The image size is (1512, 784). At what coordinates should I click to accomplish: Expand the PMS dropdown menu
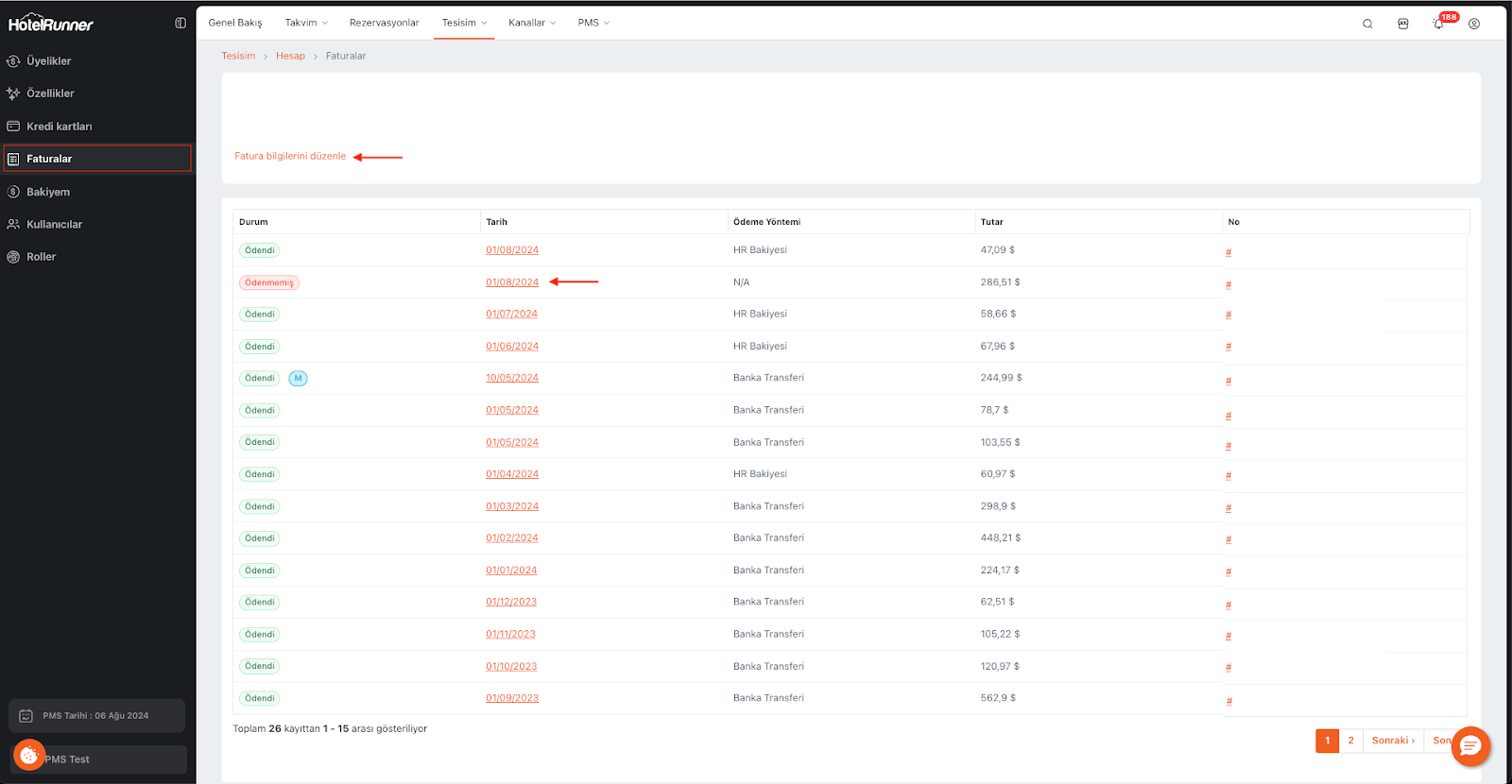(x=593, y=23)
